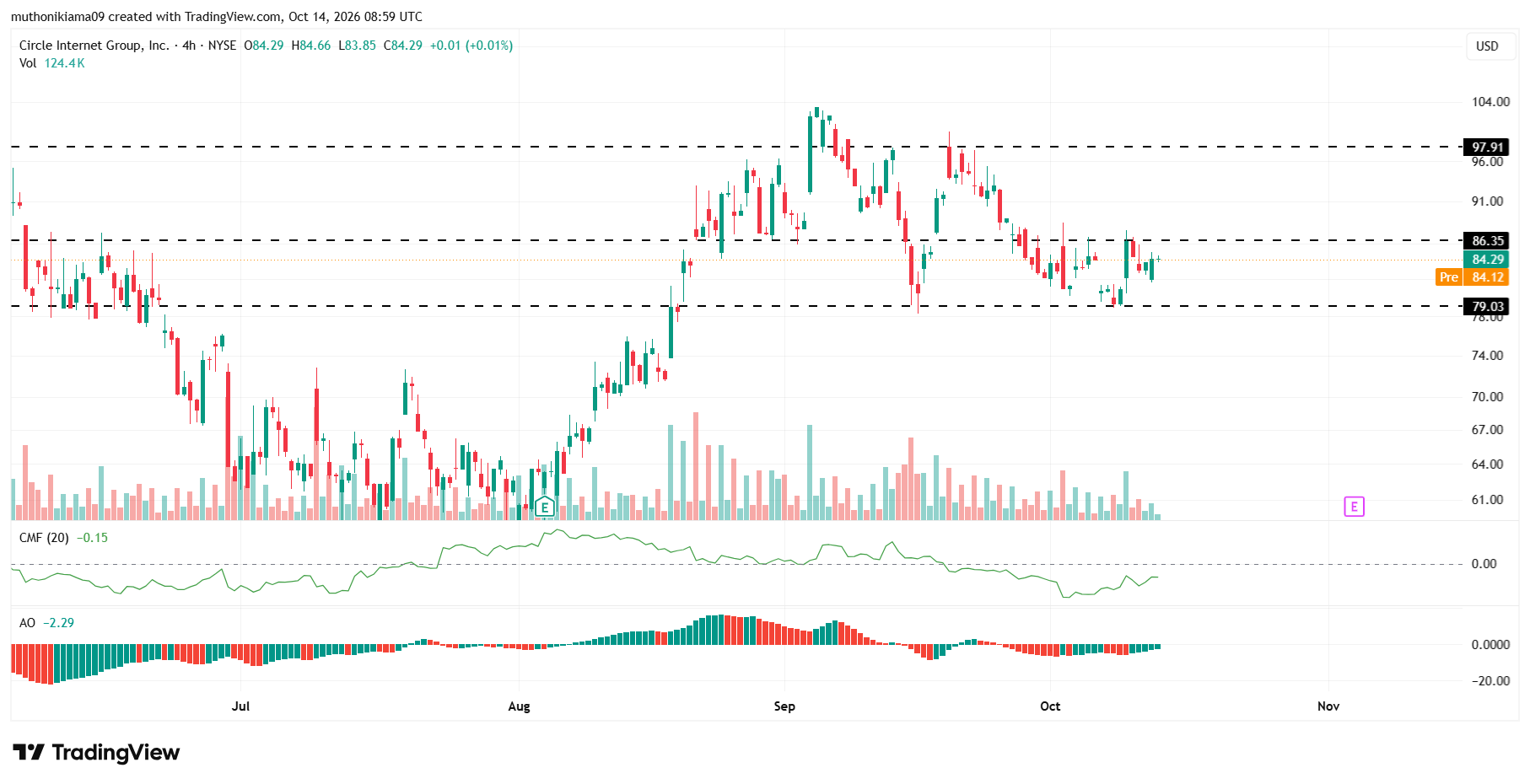The image size is (1530, 784).
Task: Click the 61.00 price axis label
Action: click(1487, 500)
